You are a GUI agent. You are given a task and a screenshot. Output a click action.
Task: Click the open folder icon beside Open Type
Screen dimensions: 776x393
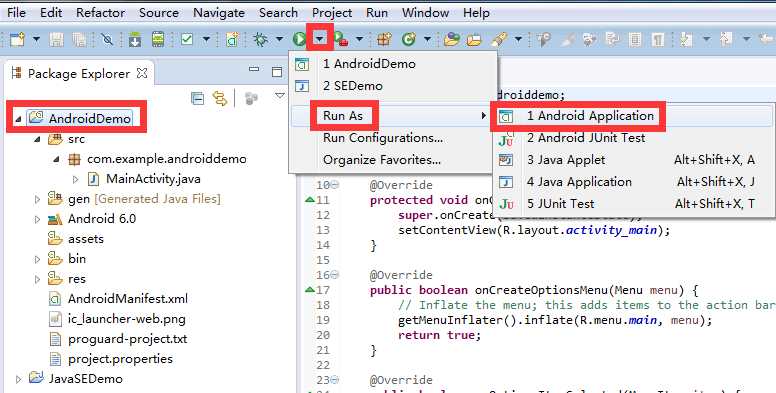click(474, 39)
